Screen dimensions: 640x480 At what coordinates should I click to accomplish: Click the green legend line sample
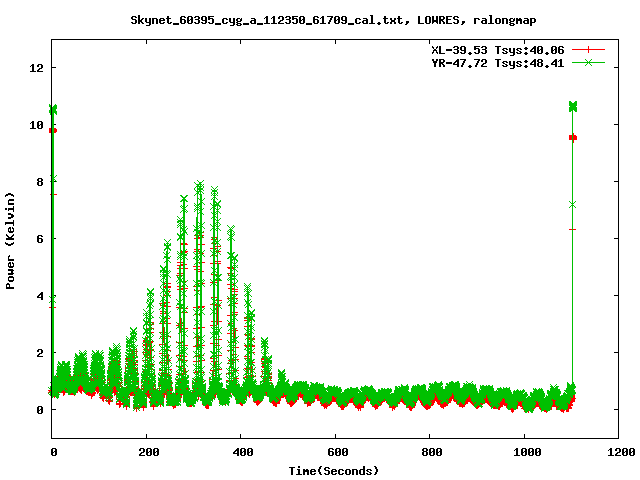[x=588, y=62]
